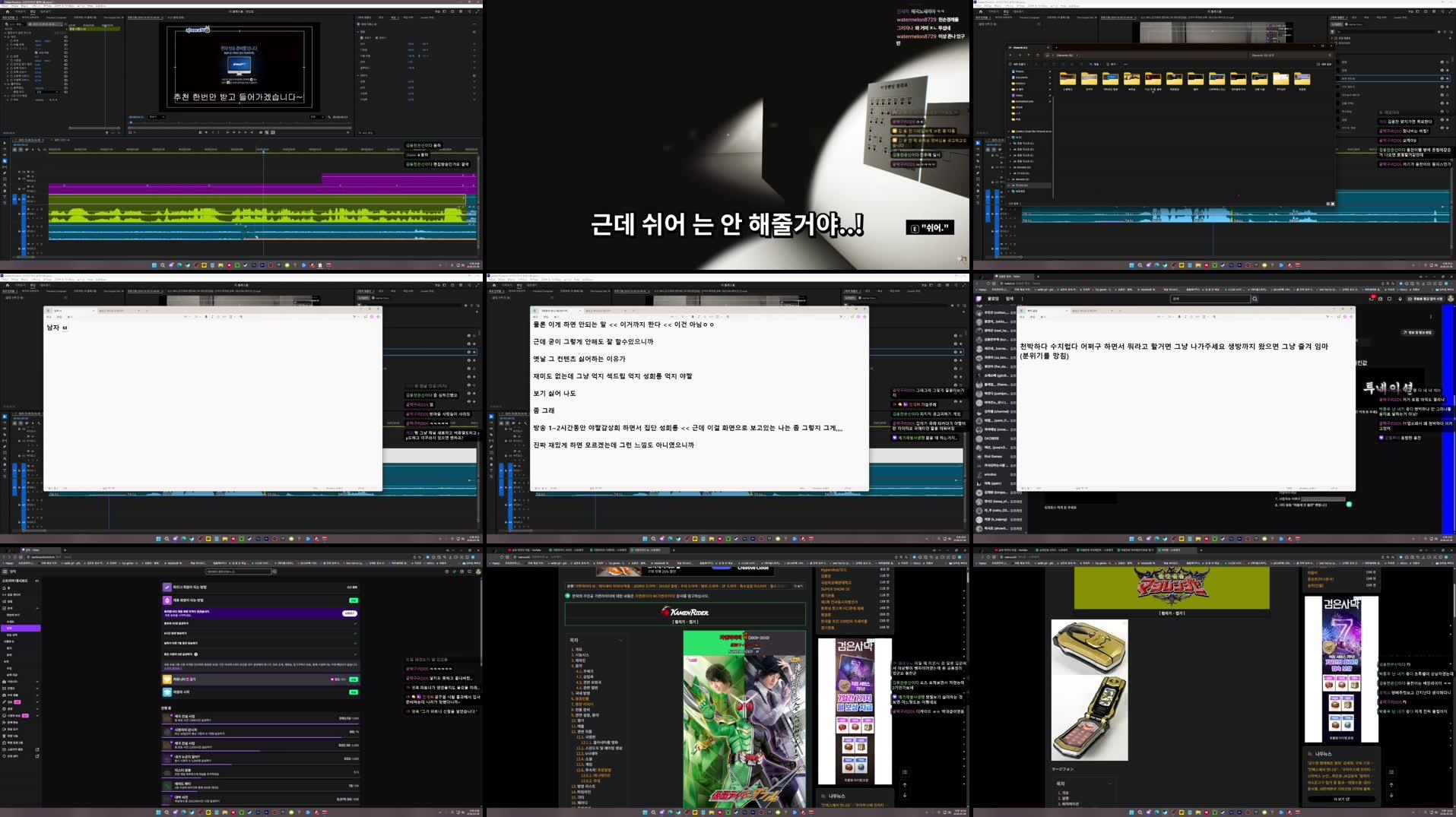Click notepad line '옛날 그 컨텐츠 싫어하는 이유가'
This screenshot has width=1456, height=817.
click(x=579, y=359)
